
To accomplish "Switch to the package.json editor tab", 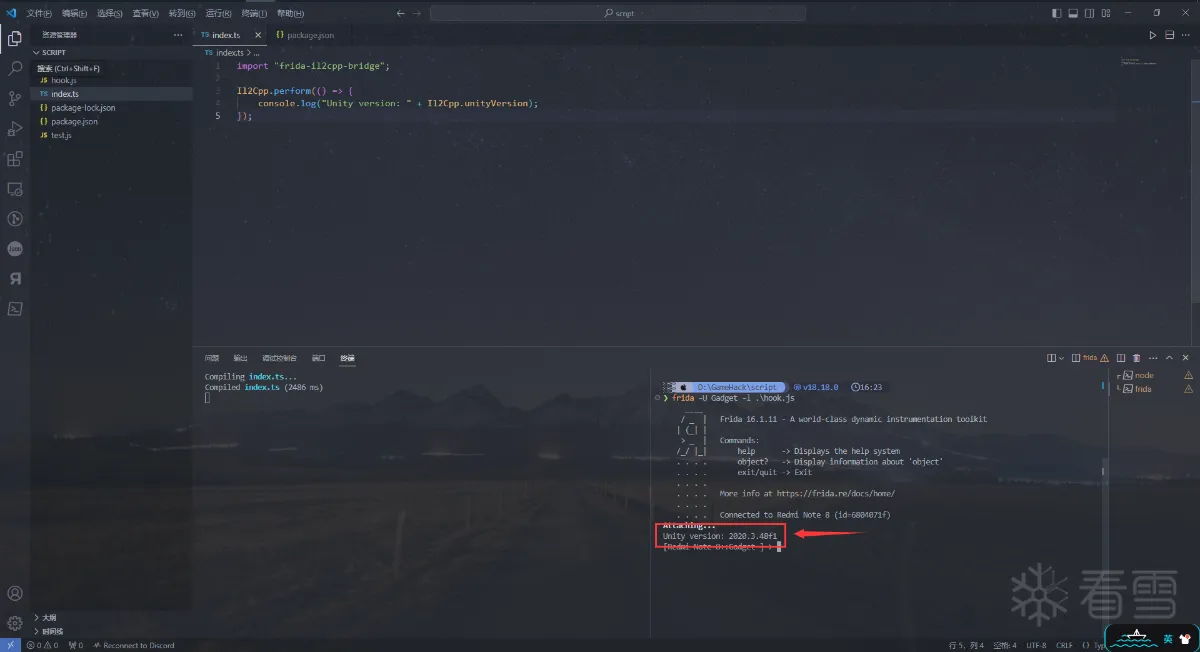I will (306, 35).
